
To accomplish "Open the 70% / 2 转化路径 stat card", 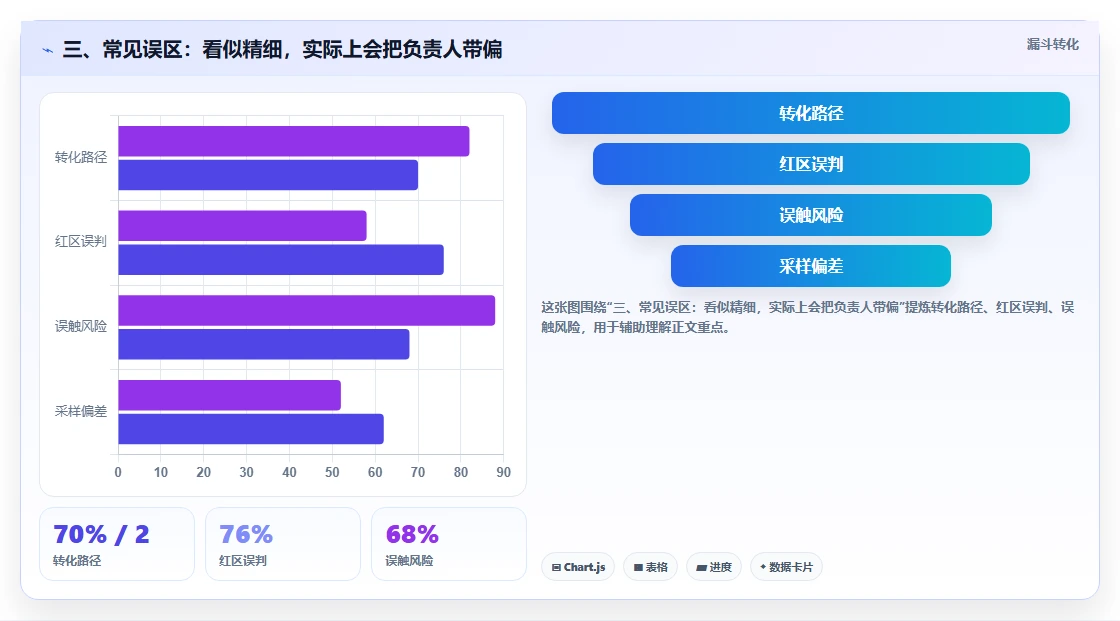I will pos(117,544).
